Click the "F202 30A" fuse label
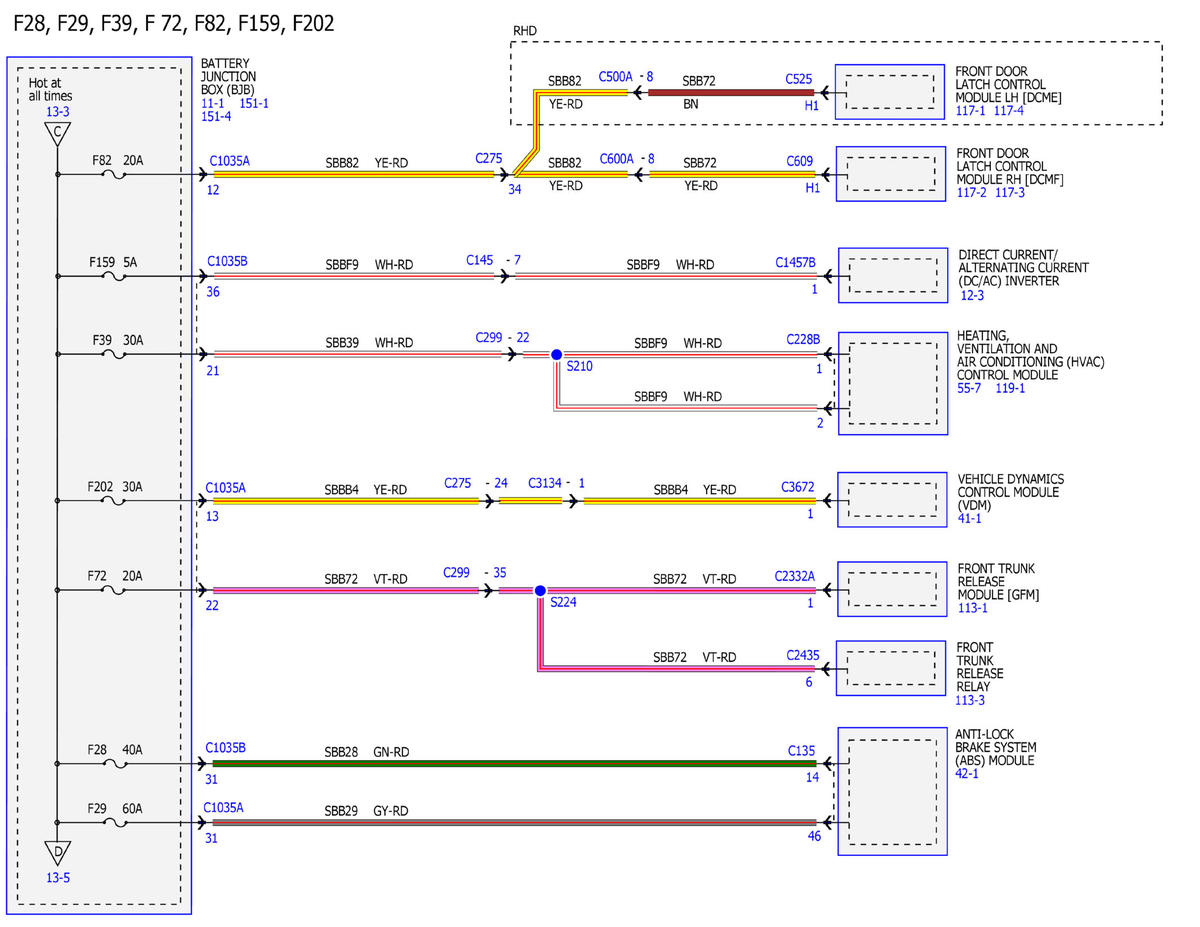The height and width of the screenshot is (927, 1200). coord(115,487)
